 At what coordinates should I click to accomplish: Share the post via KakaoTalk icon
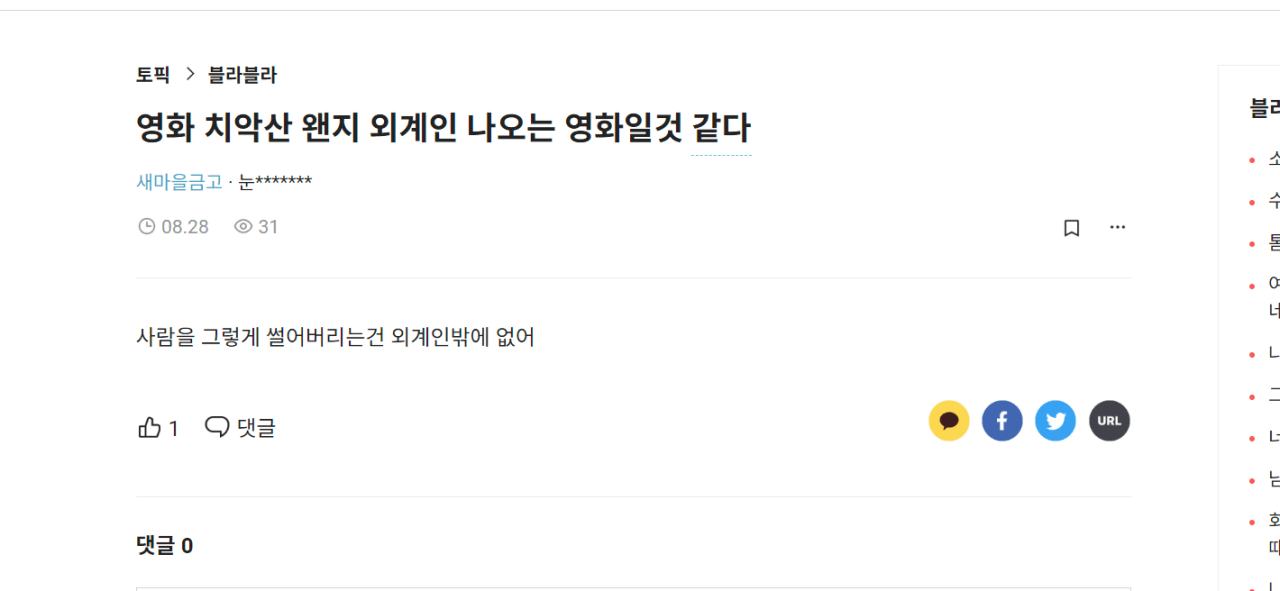pos(949,421)
